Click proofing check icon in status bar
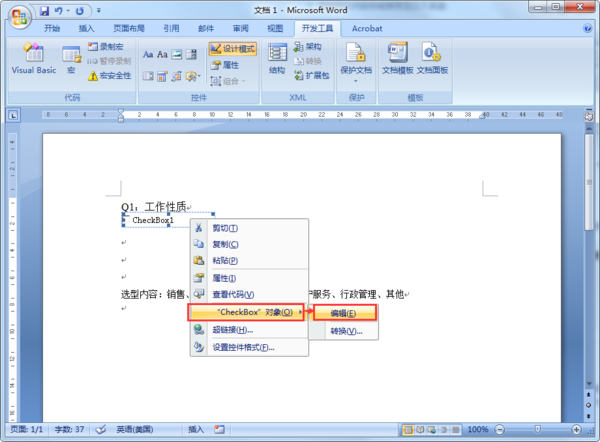This screenshot has height=442, width=600. (x=101, y=429)
